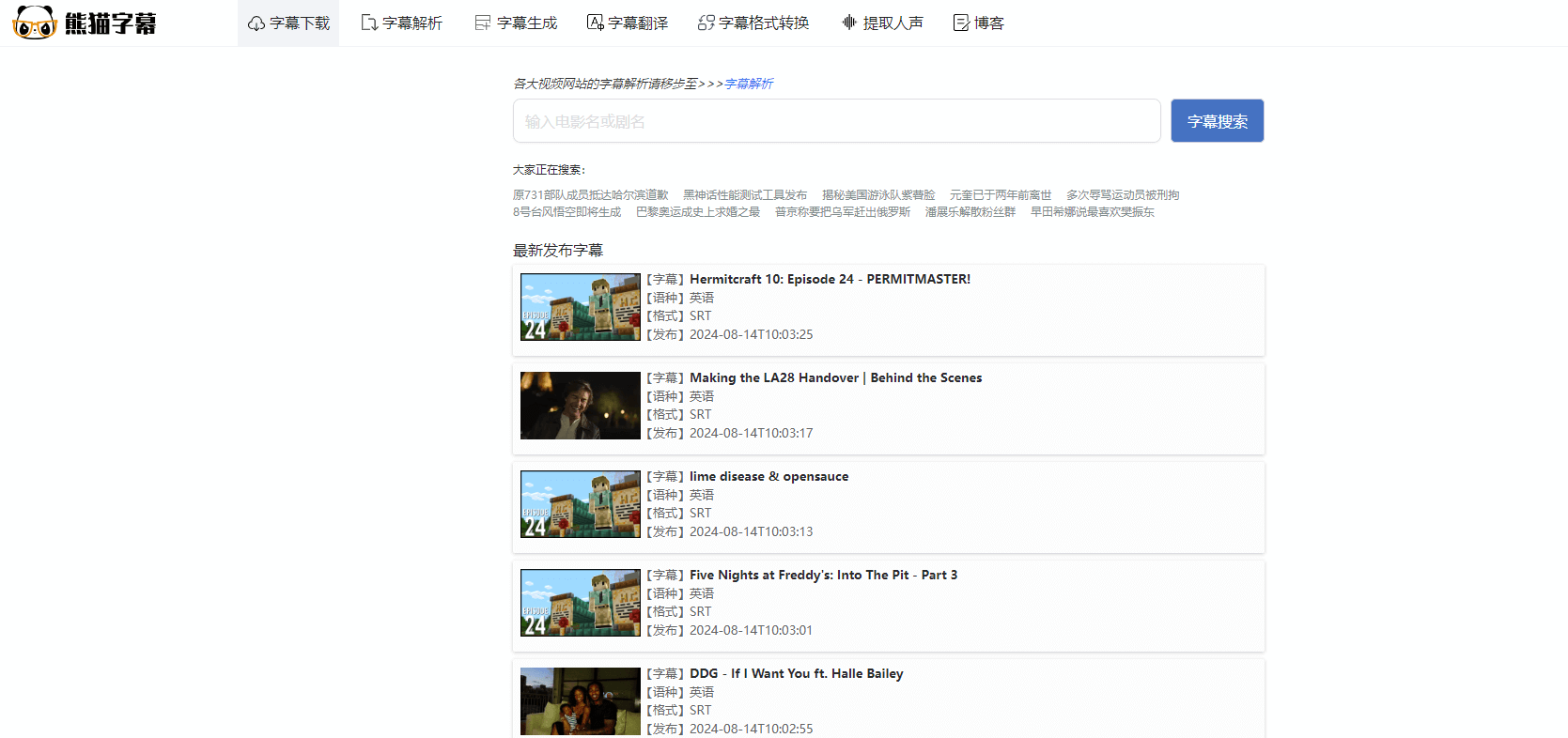Click the 字幕生成 icon in navbar
Viewport: 1568px width, 738px height.
(483, 23)
